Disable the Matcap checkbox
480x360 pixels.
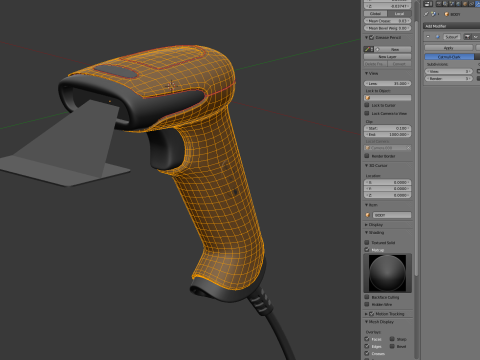367,250
